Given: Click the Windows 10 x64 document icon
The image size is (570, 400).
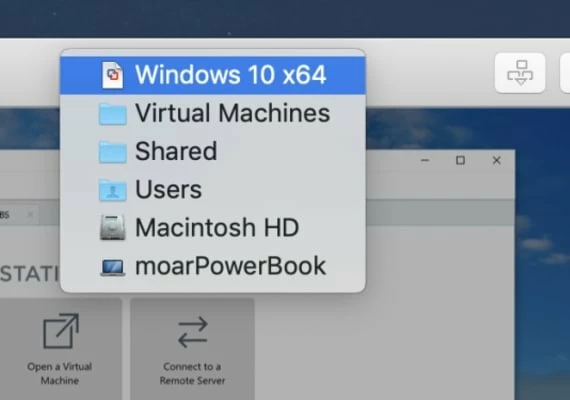Looking at the screenshot, I should 113,75.
